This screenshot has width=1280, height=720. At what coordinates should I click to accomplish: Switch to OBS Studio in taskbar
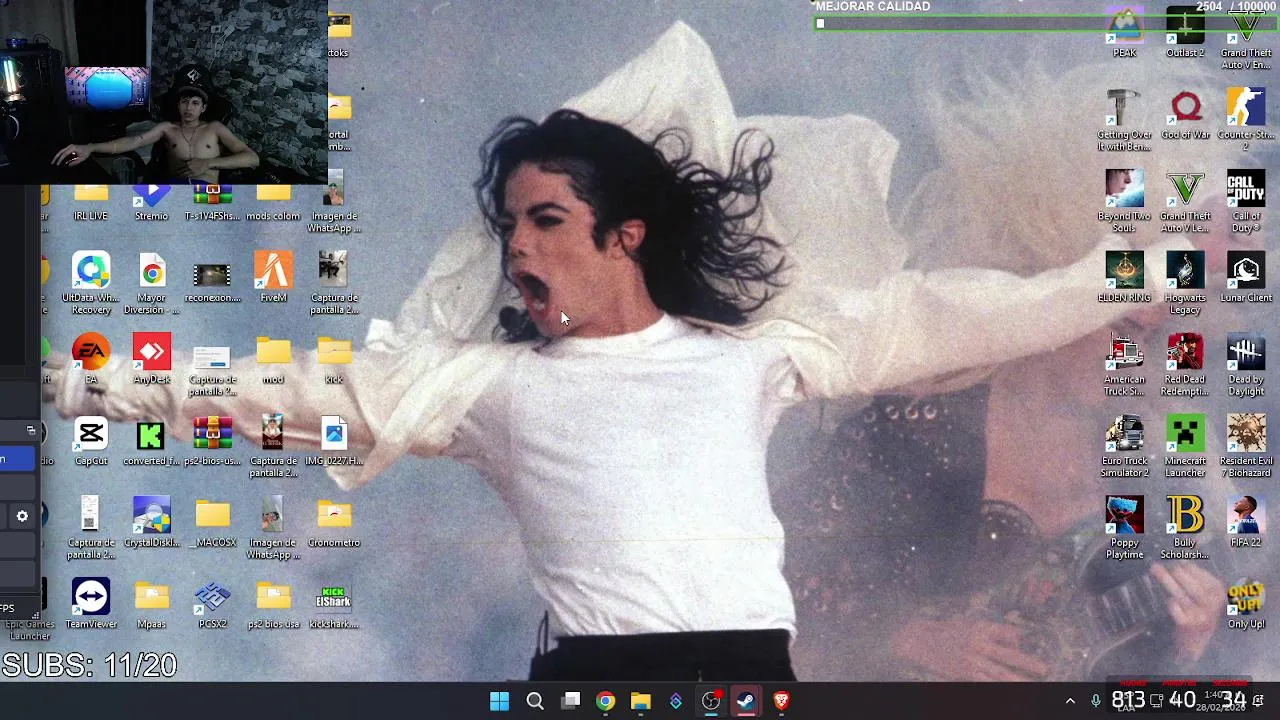[x=711, y=701]
